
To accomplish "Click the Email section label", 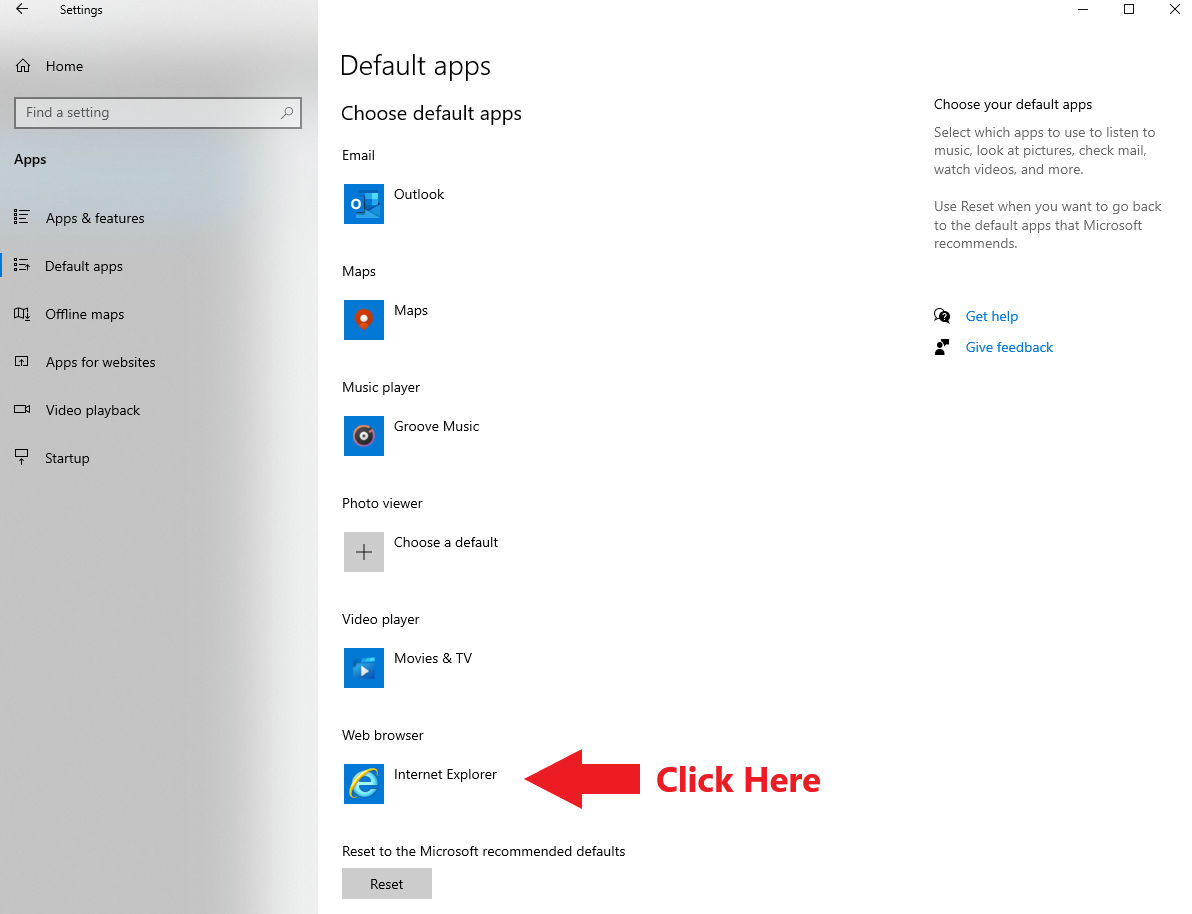I will (x=358, y=155).
